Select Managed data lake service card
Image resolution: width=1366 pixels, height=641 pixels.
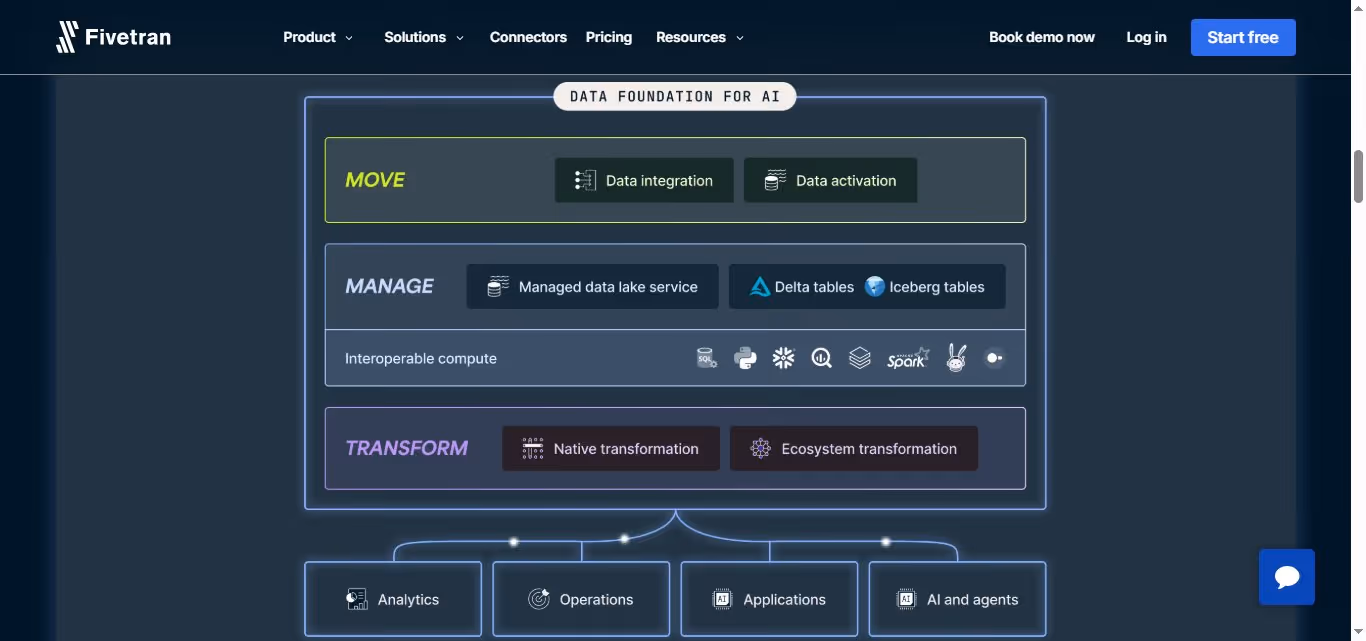click(x=592, y=286)
